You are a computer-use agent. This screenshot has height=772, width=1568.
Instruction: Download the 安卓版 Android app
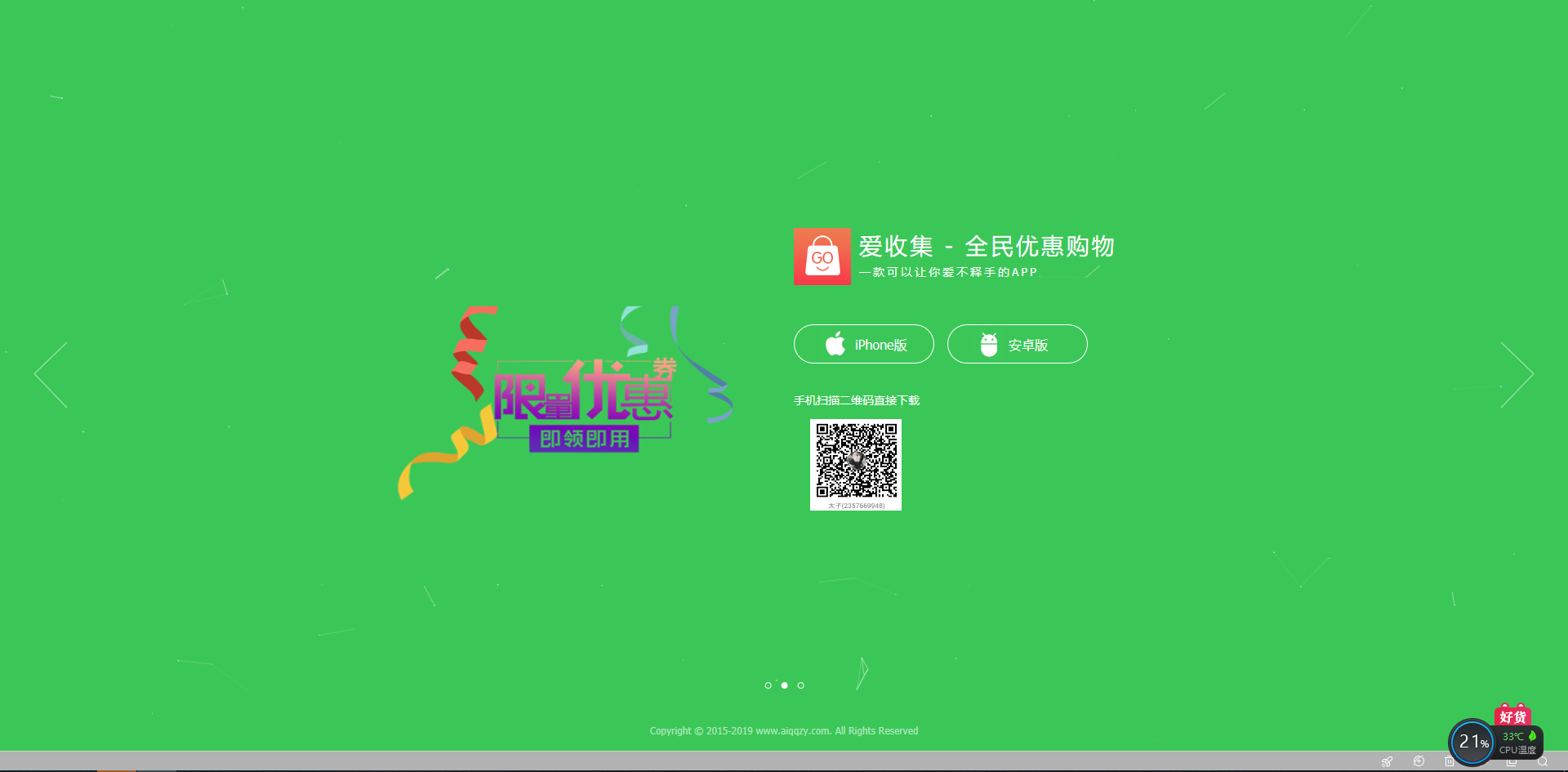tap(1017, 345)
